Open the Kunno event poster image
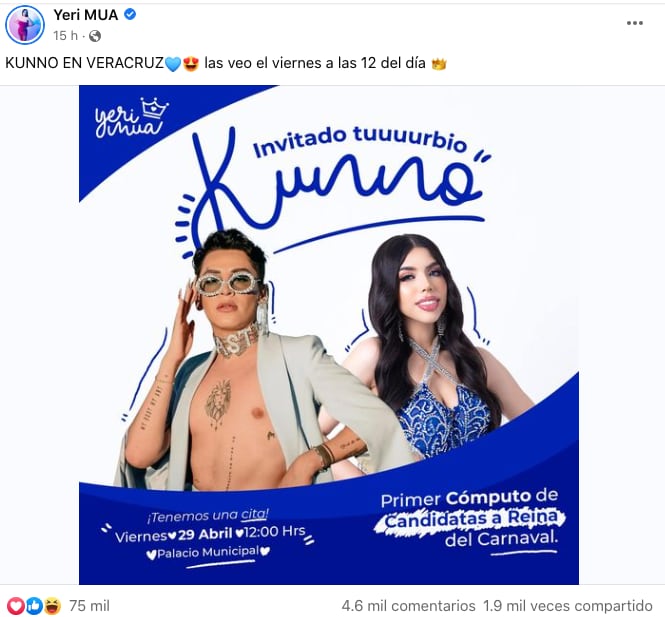Image resolution: width=665 pixels, height=617 pixels. pos(329,335)
